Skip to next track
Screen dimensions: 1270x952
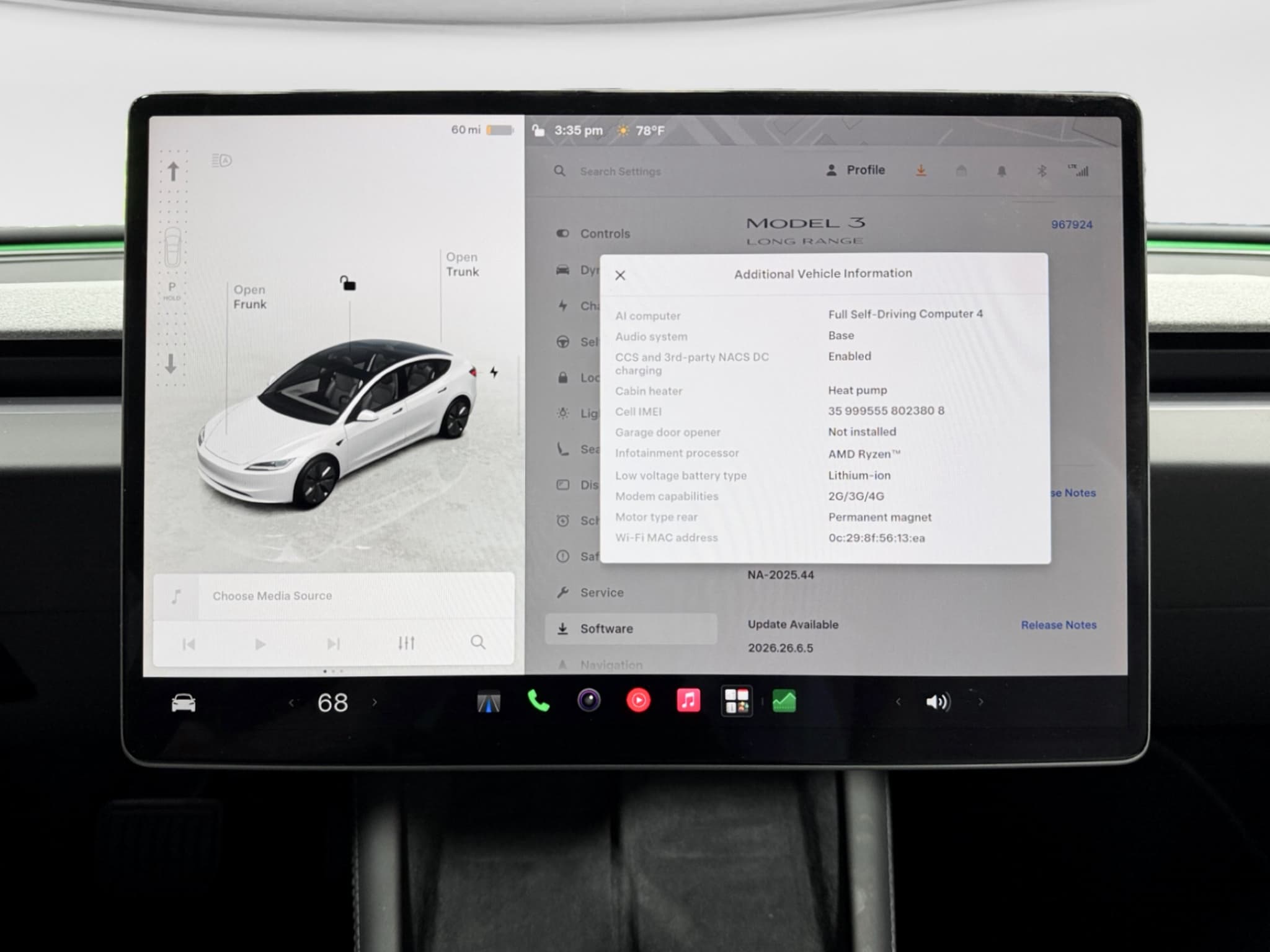pos(334,644)
